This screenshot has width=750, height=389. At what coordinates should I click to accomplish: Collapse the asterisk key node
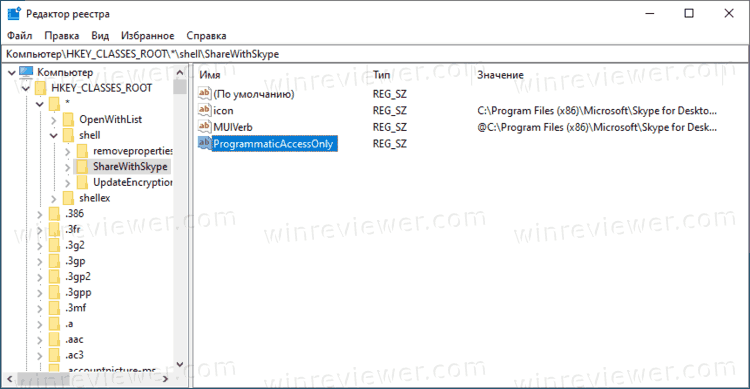(x=40, y=104)
